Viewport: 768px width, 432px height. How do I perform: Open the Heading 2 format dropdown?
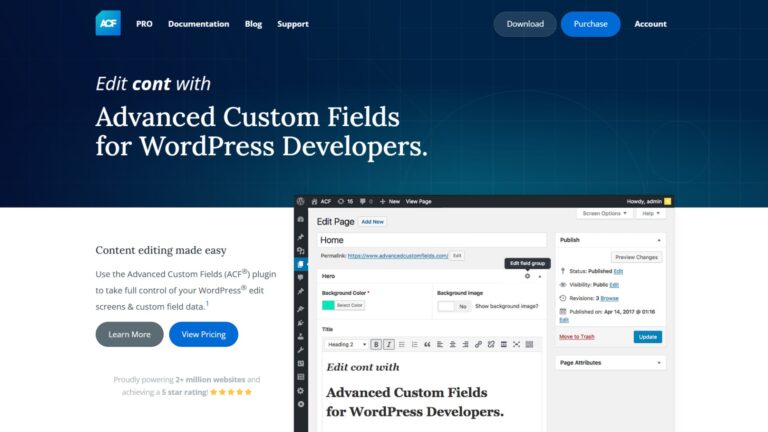point(346,344)
